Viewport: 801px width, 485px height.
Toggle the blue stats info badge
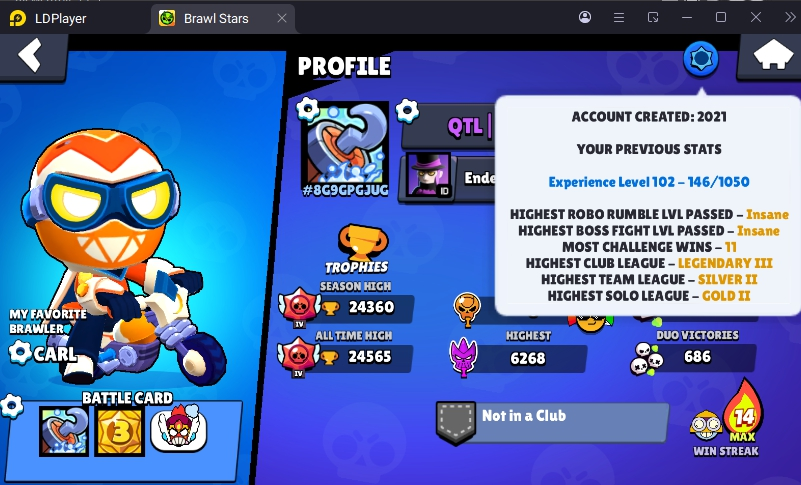pyautogui.click(x=701, y=59)
